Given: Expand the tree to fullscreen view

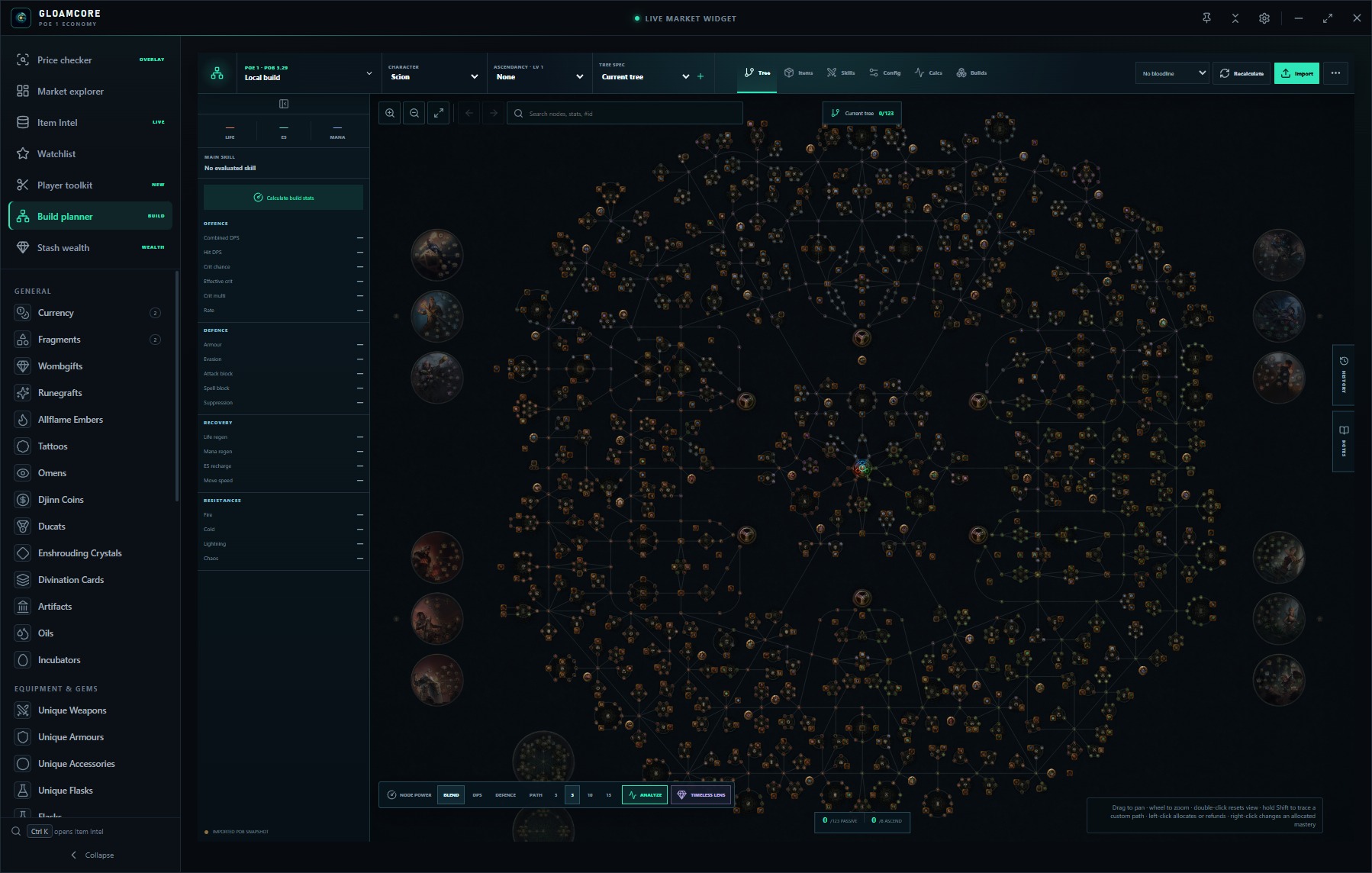Looking at the screenshot, I should [x=439, y=114].
